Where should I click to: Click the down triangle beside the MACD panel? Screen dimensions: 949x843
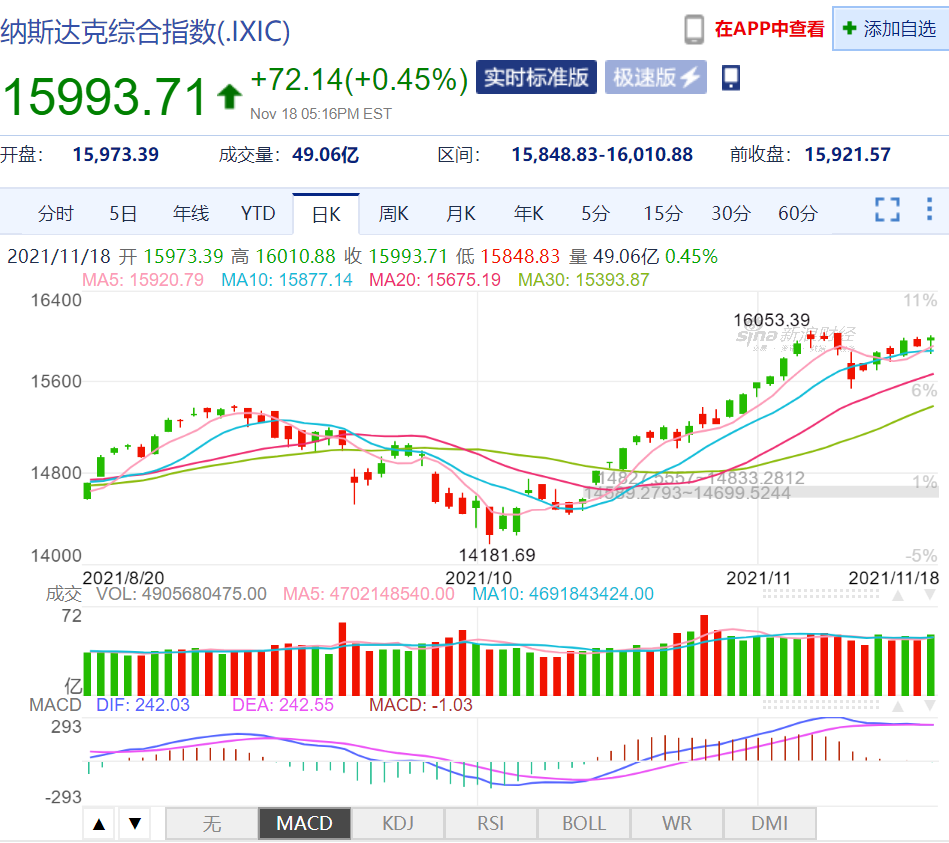[930, 706]
